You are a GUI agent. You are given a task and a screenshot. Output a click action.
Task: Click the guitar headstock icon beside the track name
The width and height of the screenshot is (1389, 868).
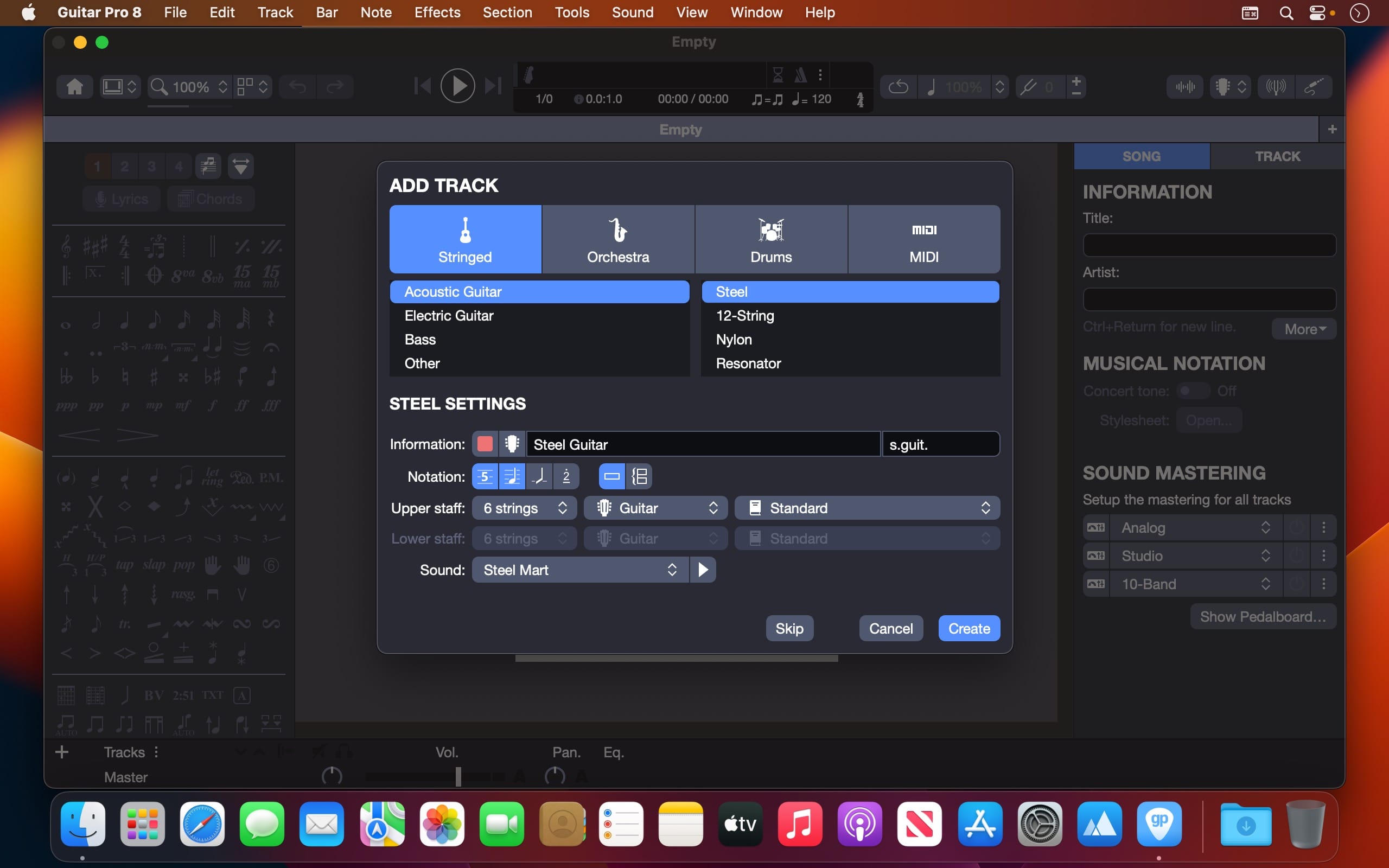[512, 444]
